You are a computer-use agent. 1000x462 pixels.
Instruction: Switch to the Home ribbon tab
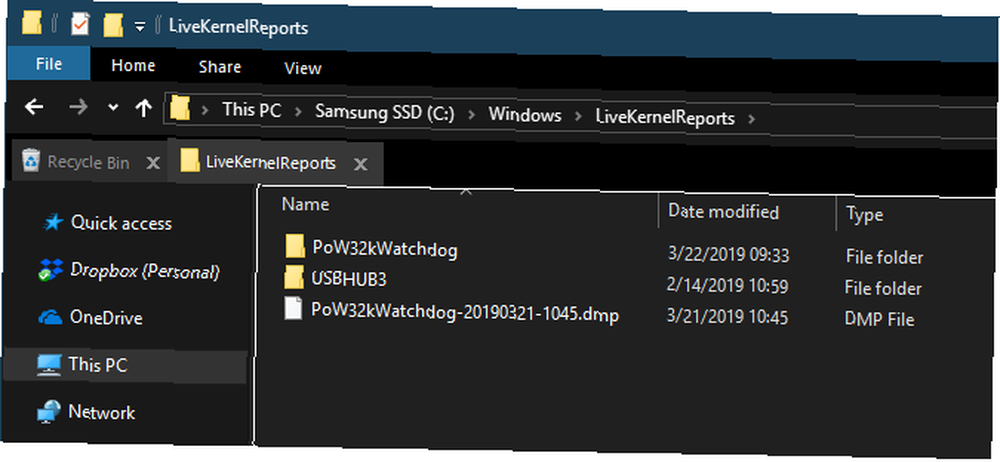(x=133, y=66)
